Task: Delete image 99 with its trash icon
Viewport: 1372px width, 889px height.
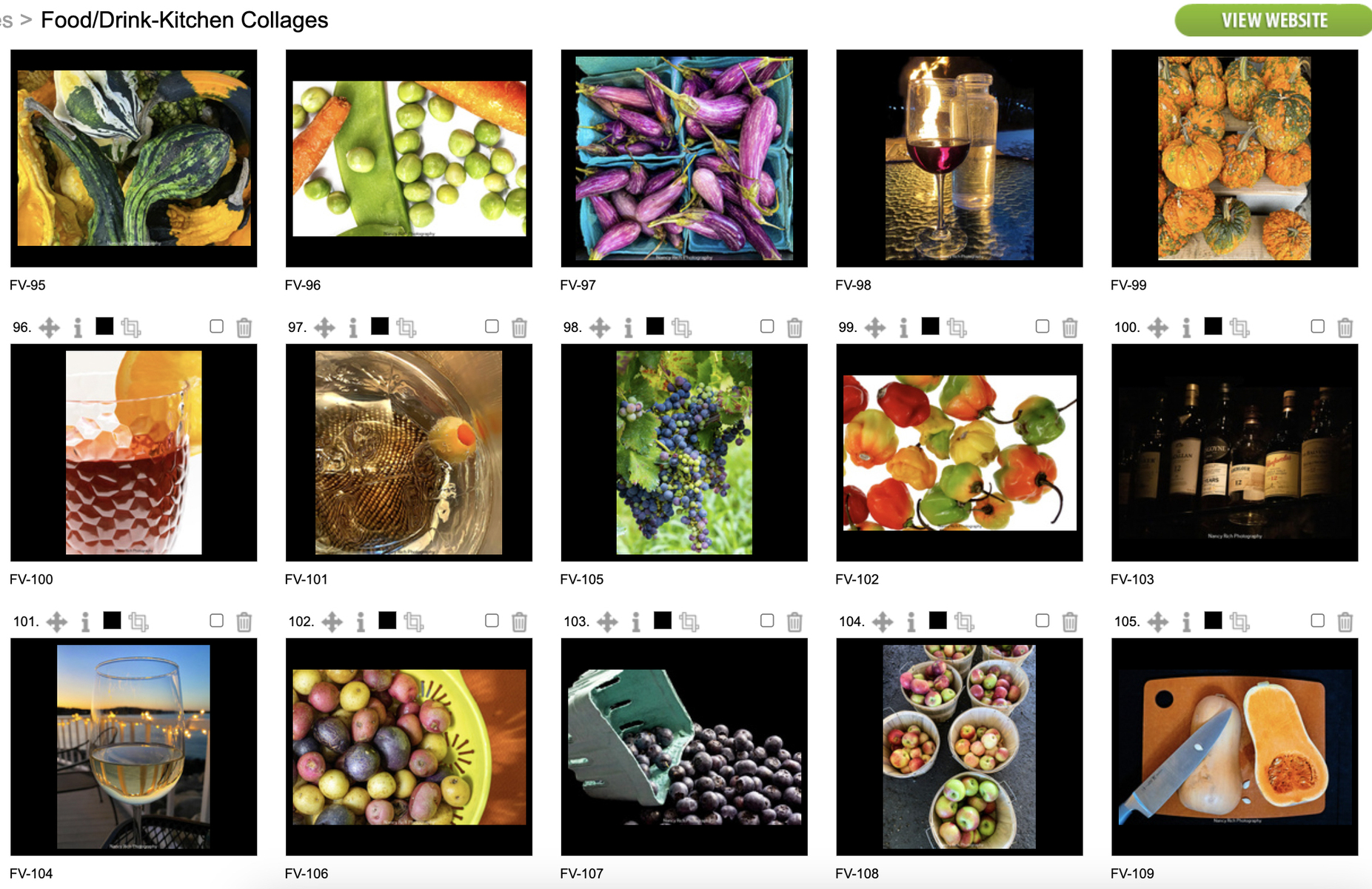Action: (x=1070, y=327)
